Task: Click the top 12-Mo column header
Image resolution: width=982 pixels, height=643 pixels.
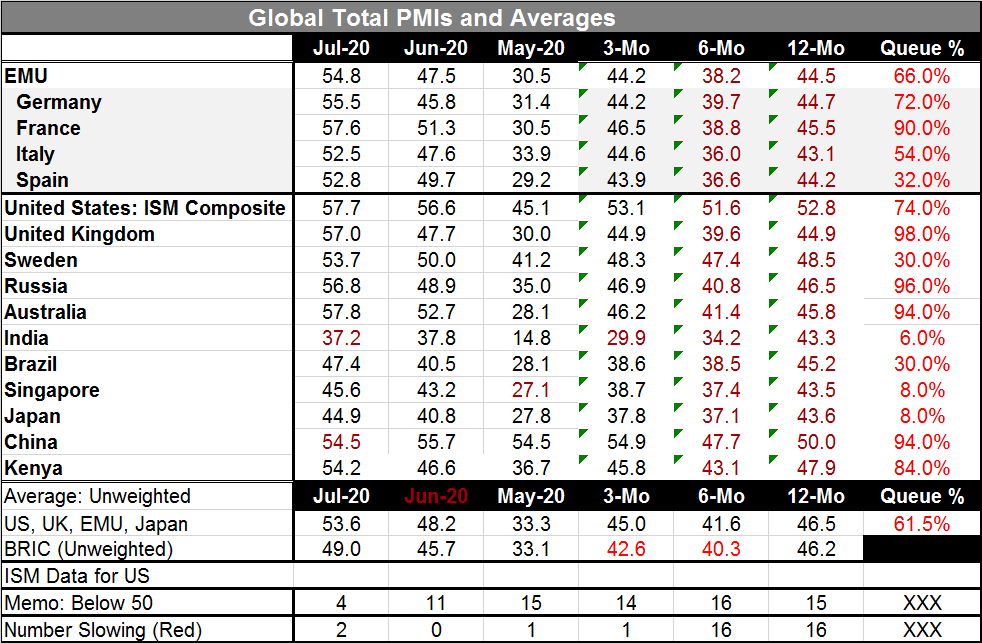Action: 816,48
